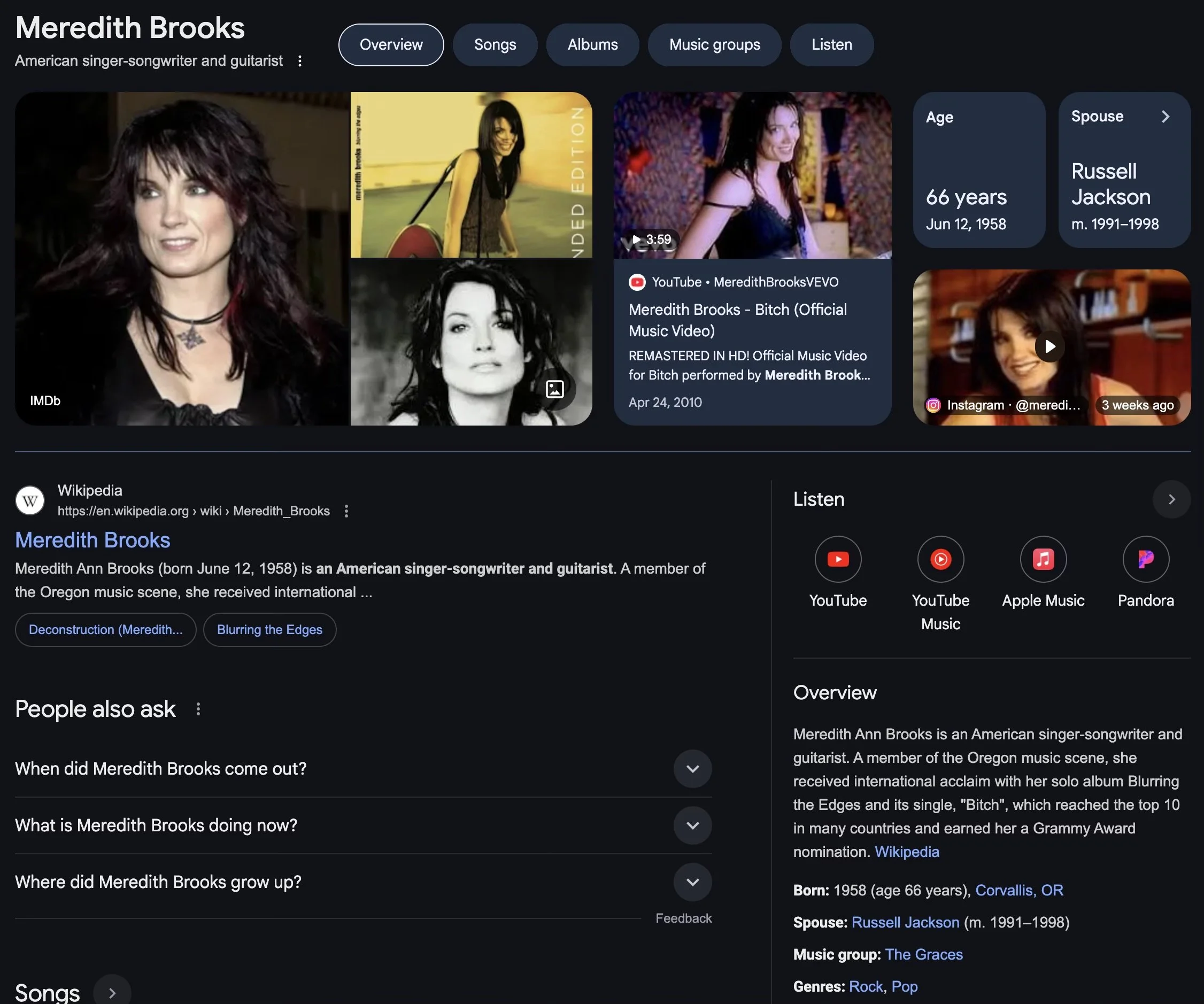1204x1004 pixels.
Task: Expand 'What is Meredith Brooks doing now?'
Action: [x=692, y=825]
